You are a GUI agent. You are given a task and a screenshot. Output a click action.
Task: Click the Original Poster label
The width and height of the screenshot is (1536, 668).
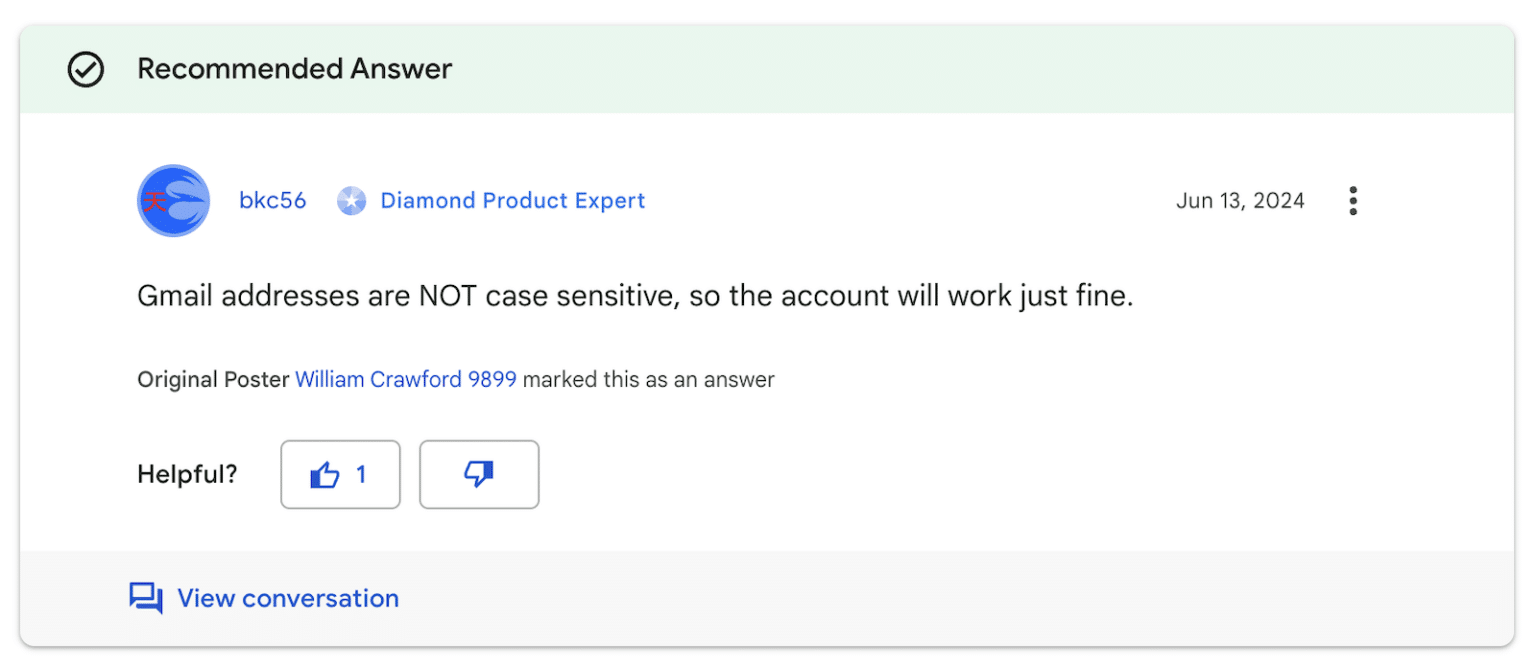pos(213,380)
